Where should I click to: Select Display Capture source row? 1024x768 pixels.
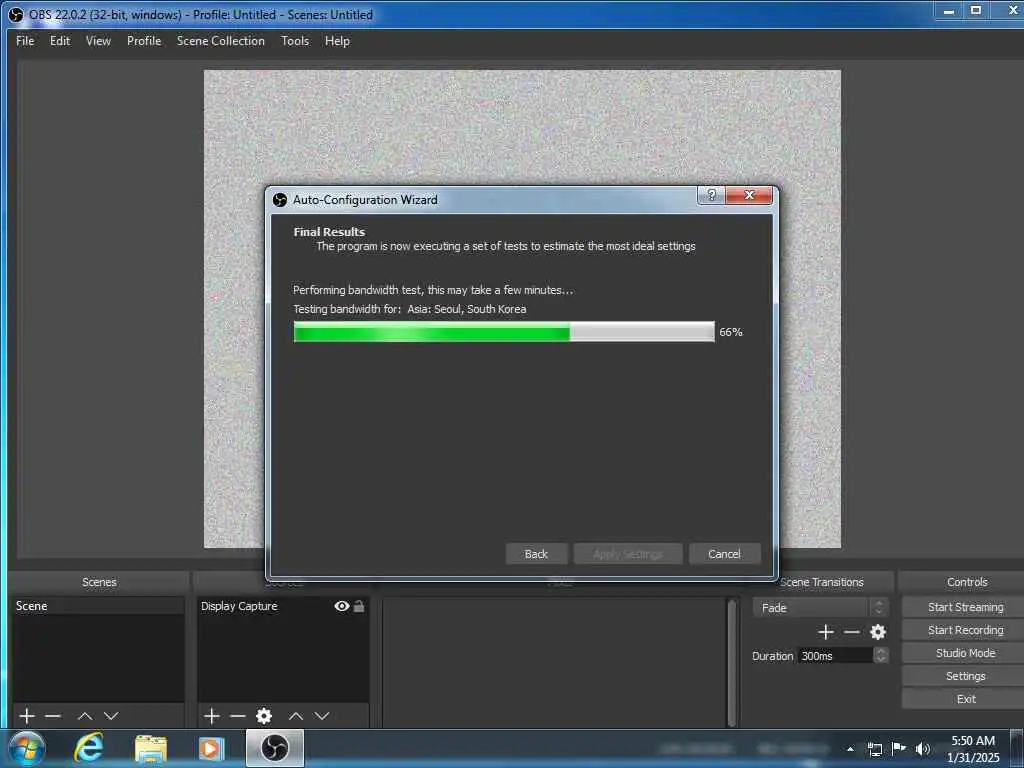point(283,606)
